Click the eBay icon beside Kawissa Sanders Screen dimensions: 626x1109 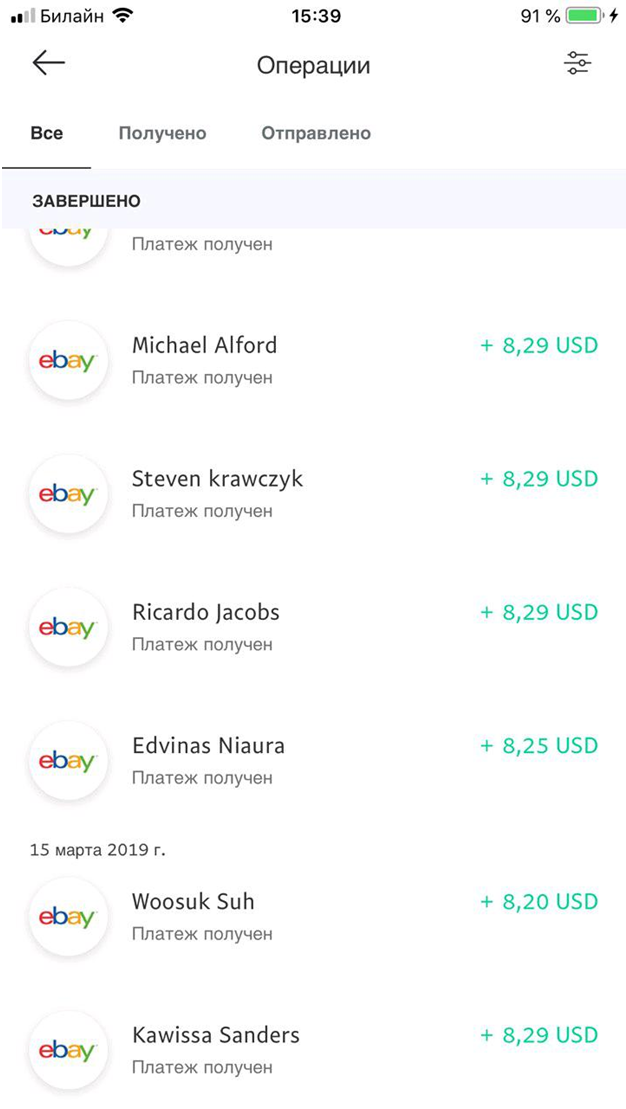67,1051
